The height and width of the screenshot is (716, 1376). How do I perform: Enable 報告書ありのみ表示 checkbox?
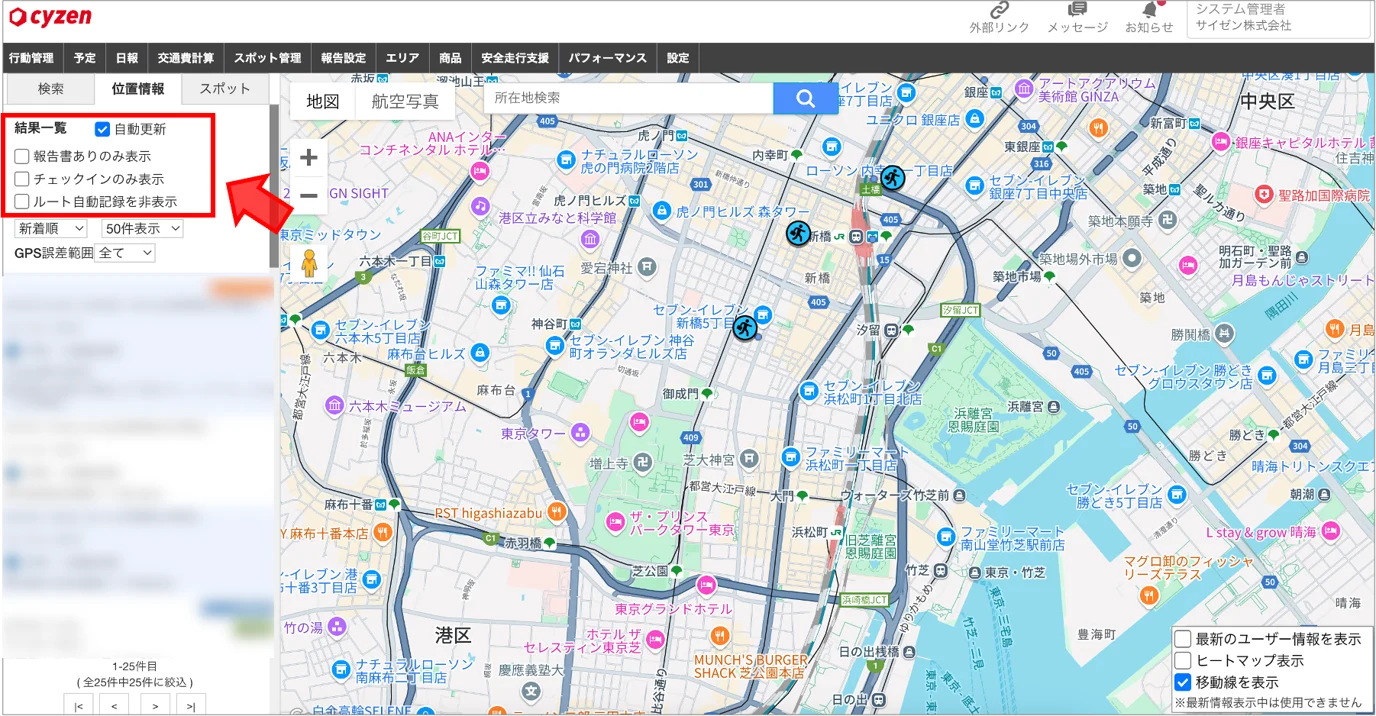(x=22, y=156)
